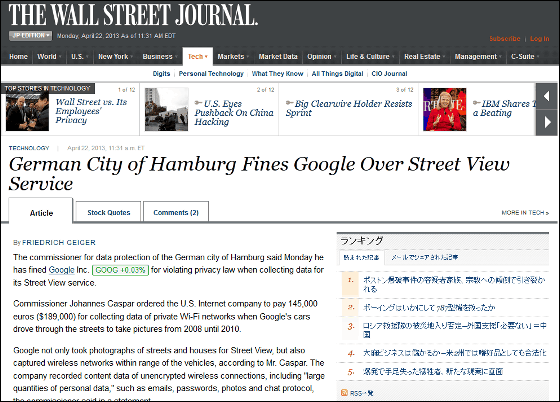Click the RSS list link text

point(361,393)
